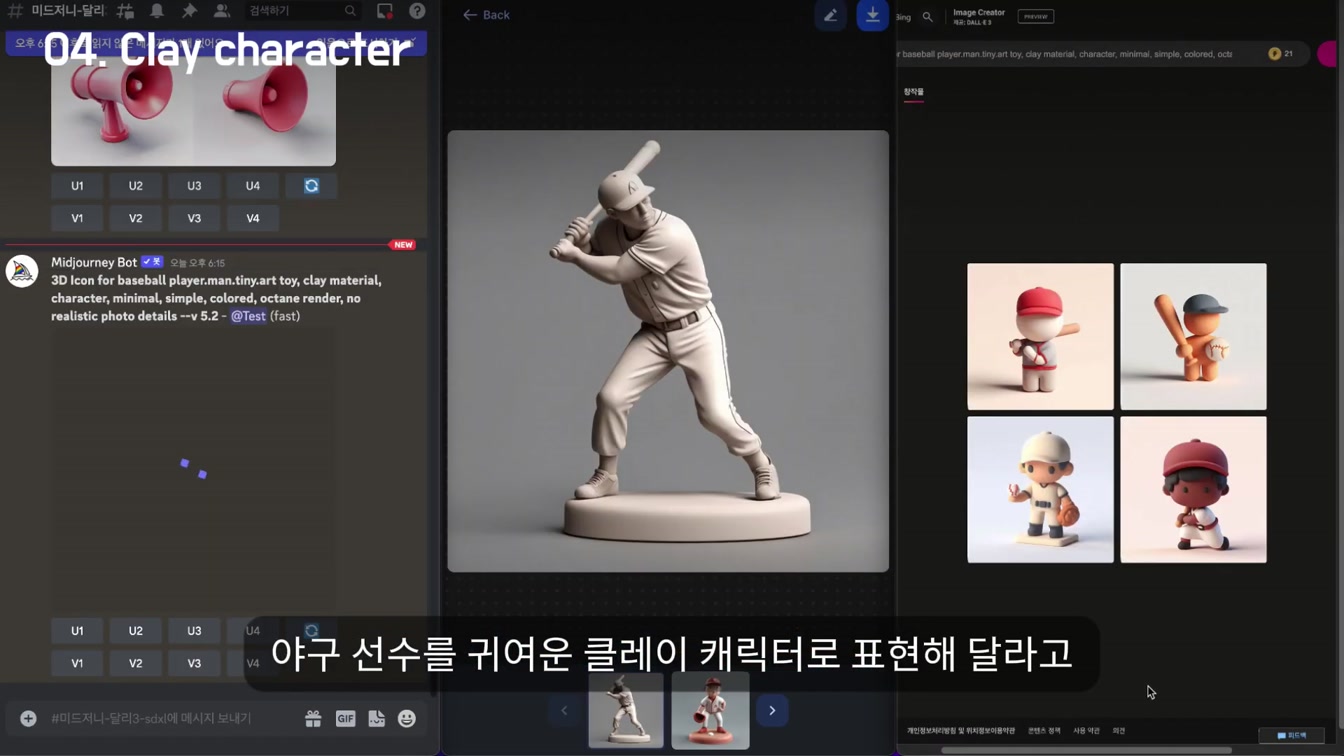Image resolution: width=1344 pixels, height=756 pixels.
Task: Click the U1 button under the megaphone images
Action: point(77,186)
